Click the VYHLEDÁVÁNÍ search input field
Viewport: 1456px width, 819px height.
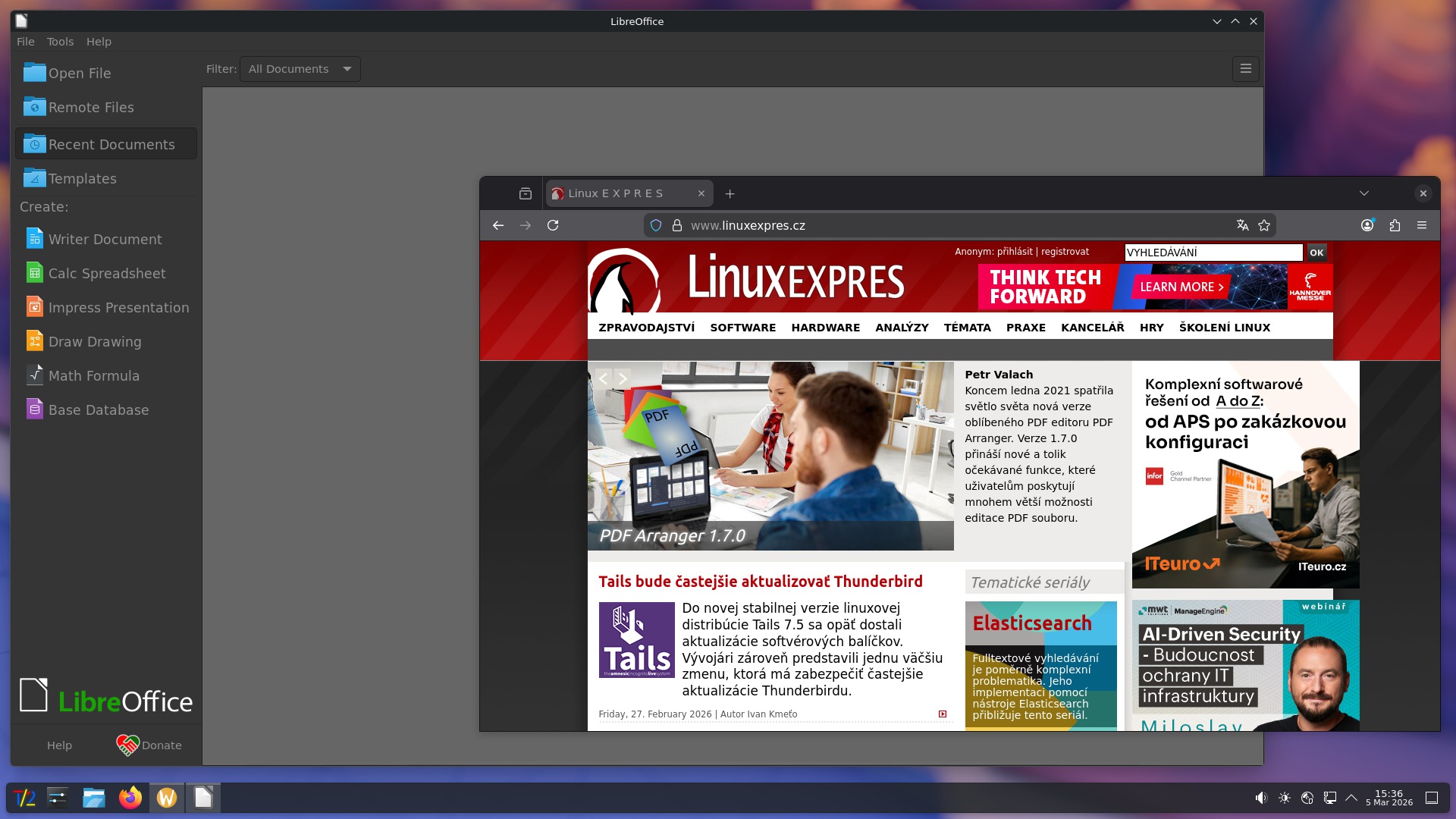pos(1213,253)
